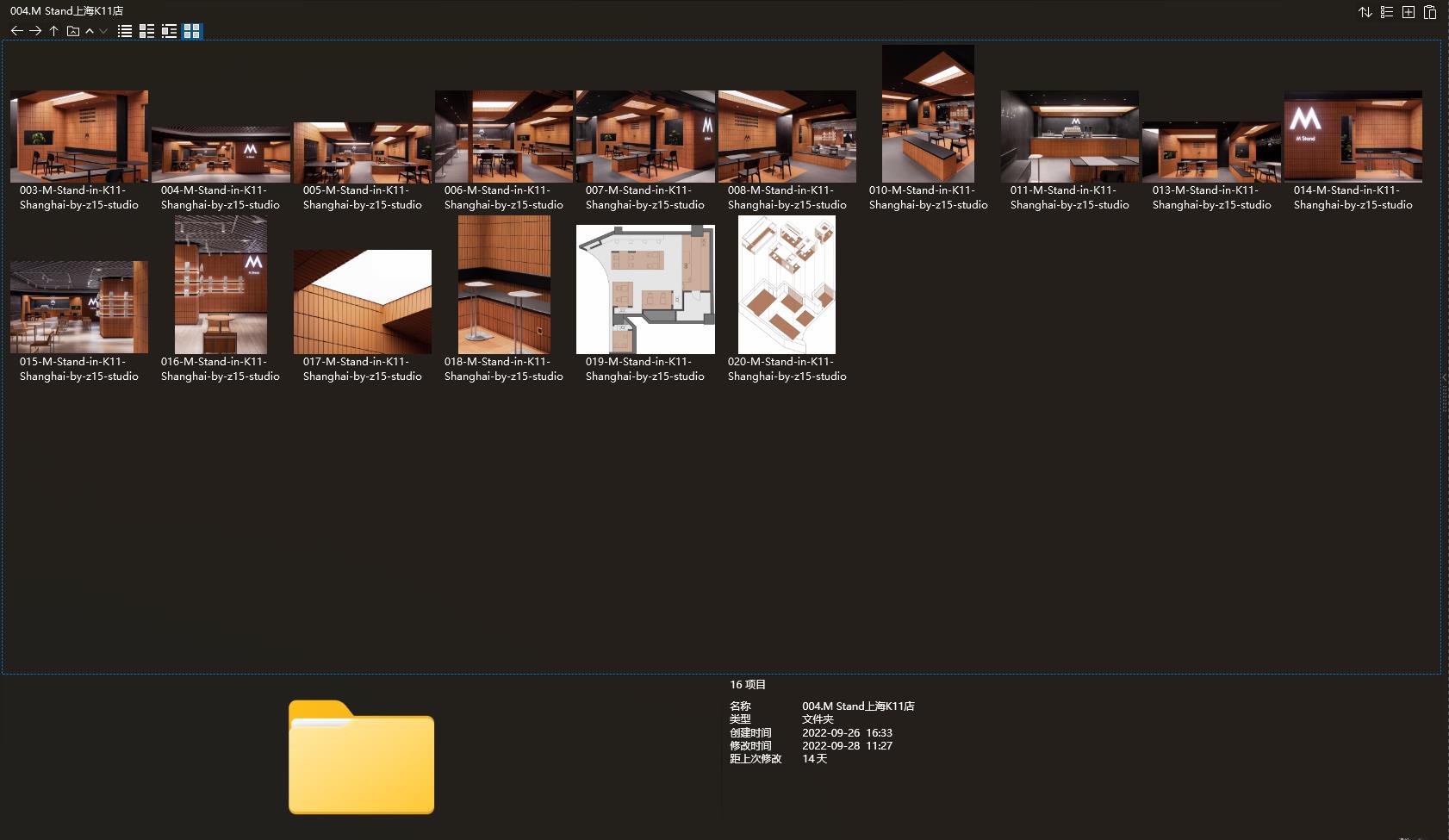The height and width of the screenshot is (840, 1449).
Task: Click the back navigation arrow
Action: click(16, 31)
